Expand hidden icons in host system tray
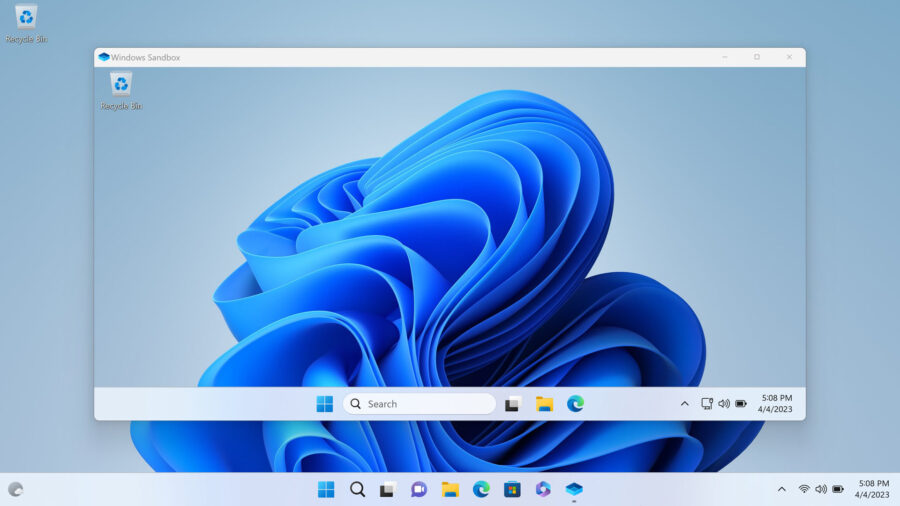900x506 pixels. pos(781,489)
